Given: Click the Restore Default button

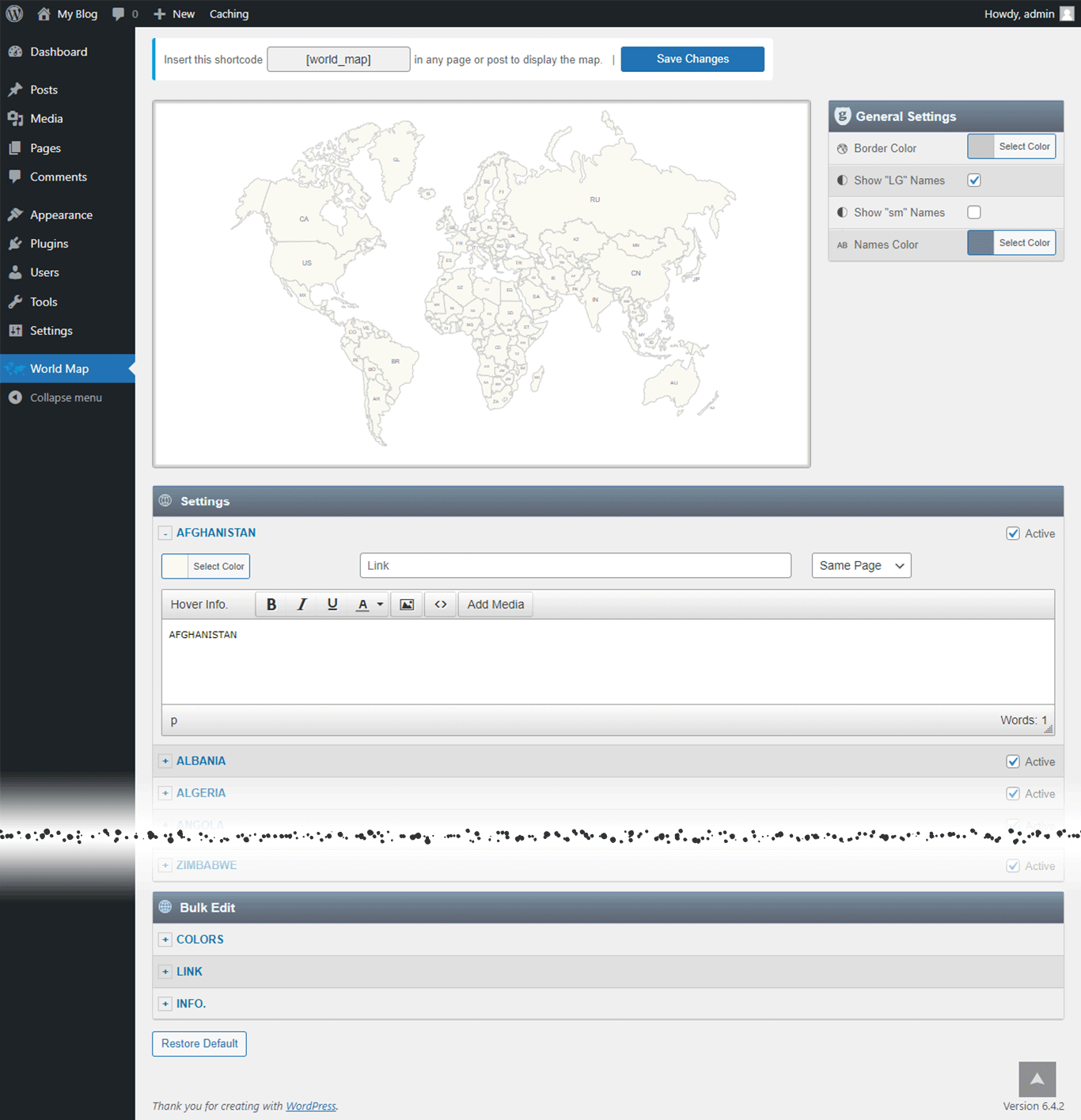Looking at the screenshot, I should tap(199, 1044).
